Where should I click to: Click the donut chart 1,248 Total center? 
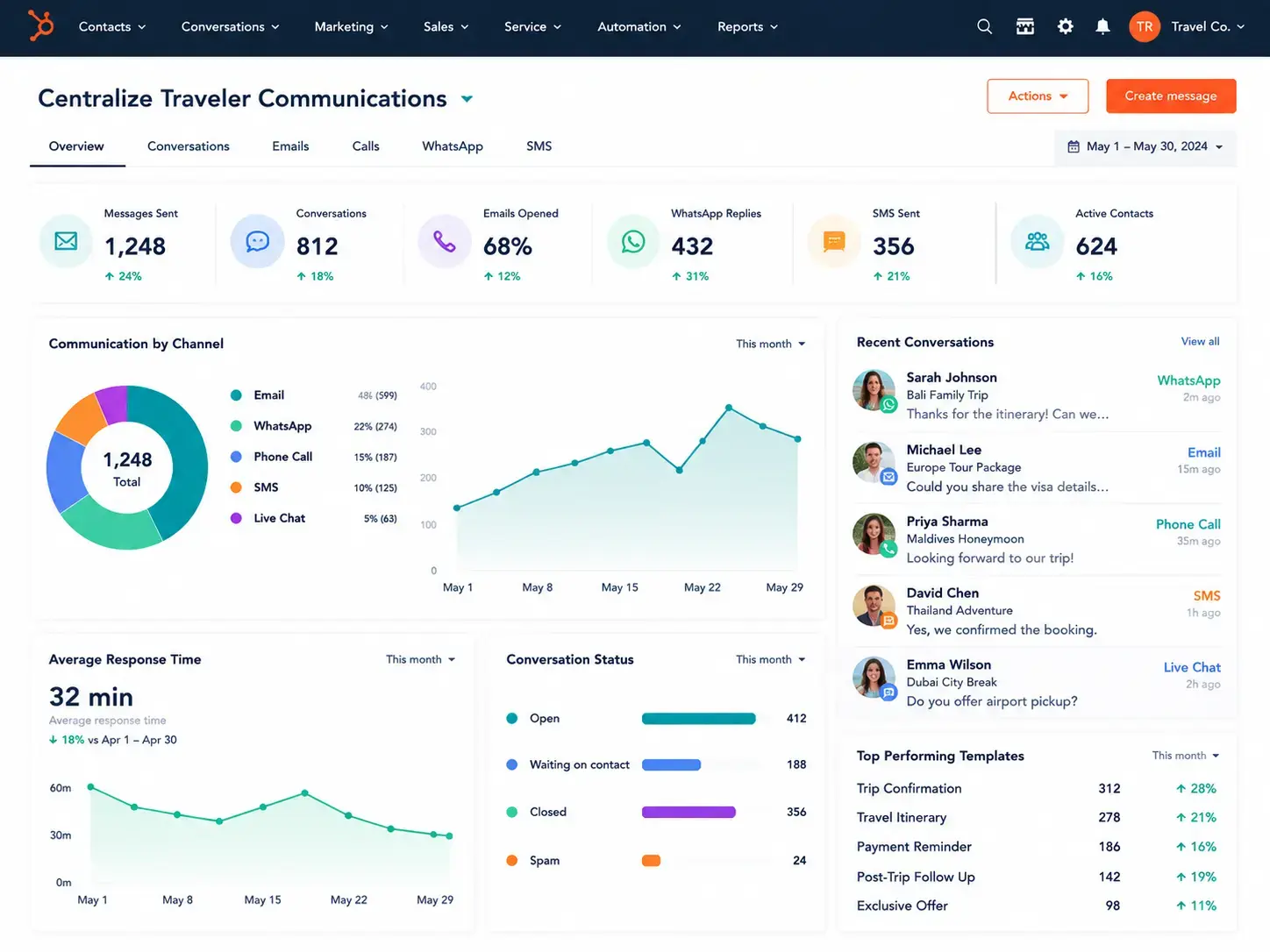[x=127, y=468]
